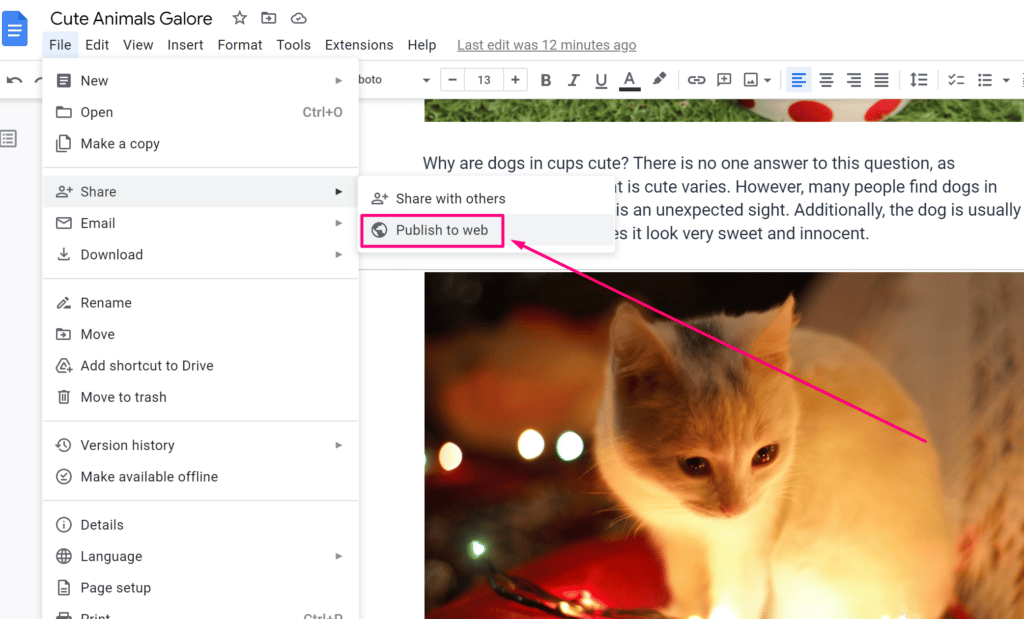Open the Edit menu

pyautogui.click(x=97, y=45)
